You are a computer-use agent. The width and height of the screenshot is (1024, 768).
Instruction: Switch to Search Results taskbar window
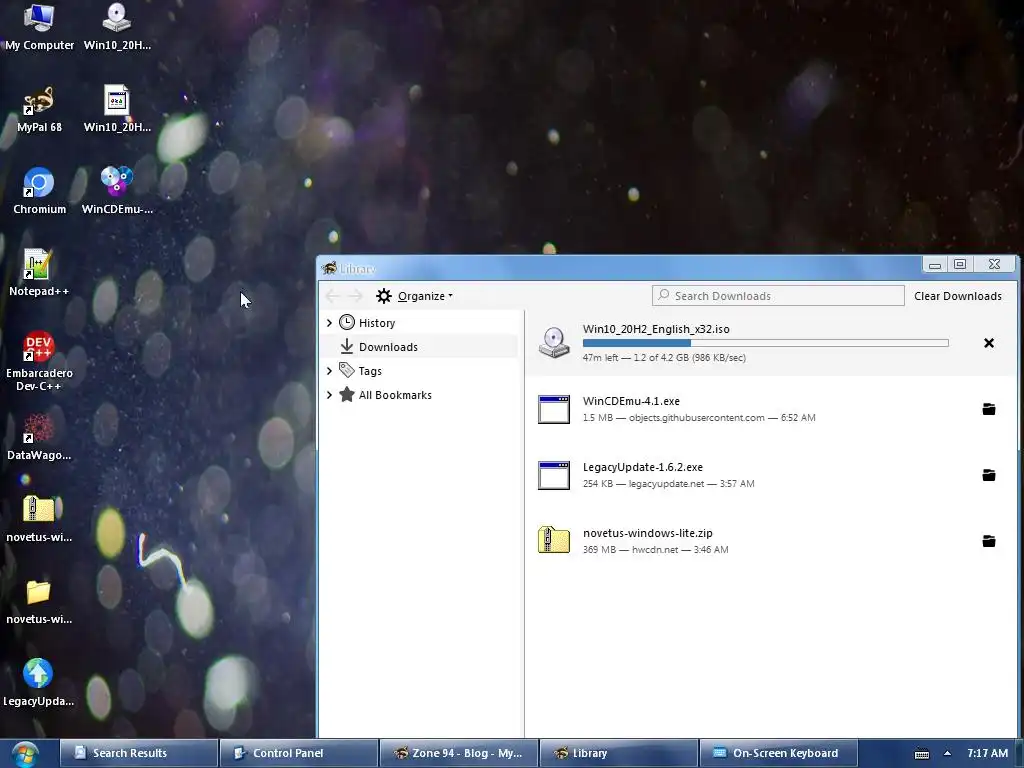click(x=138, y=754)
